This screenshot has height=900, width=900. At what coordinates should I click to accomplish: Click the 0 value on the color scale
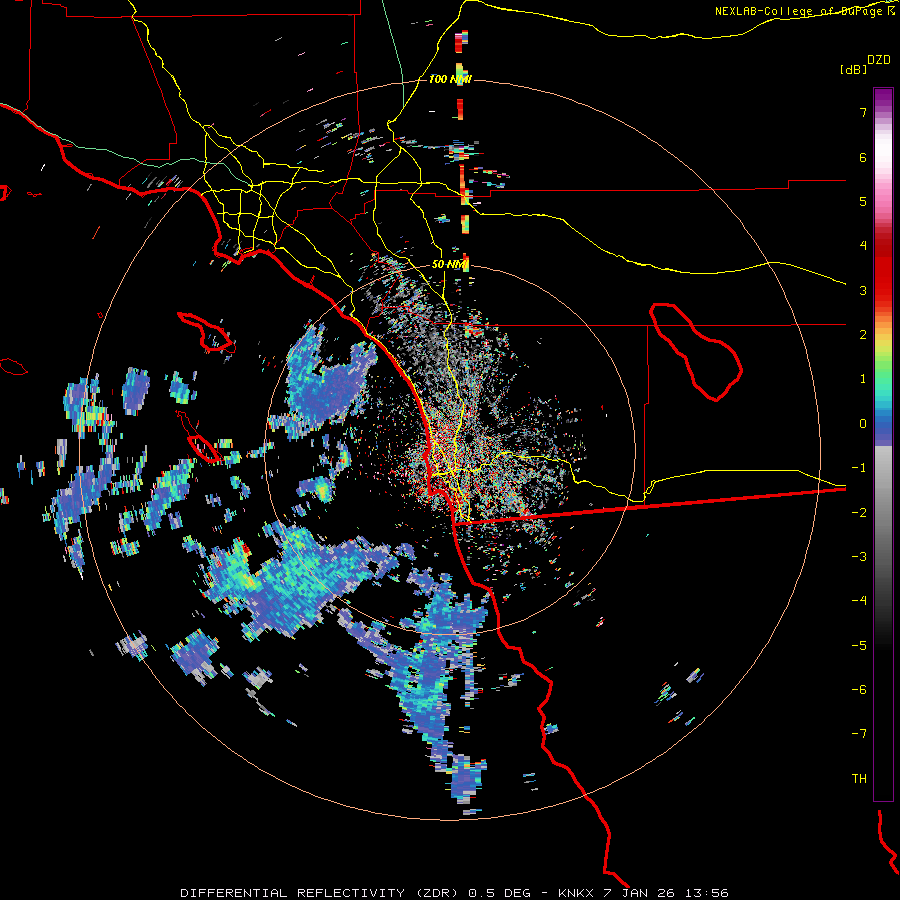click(x=863, y=424)
